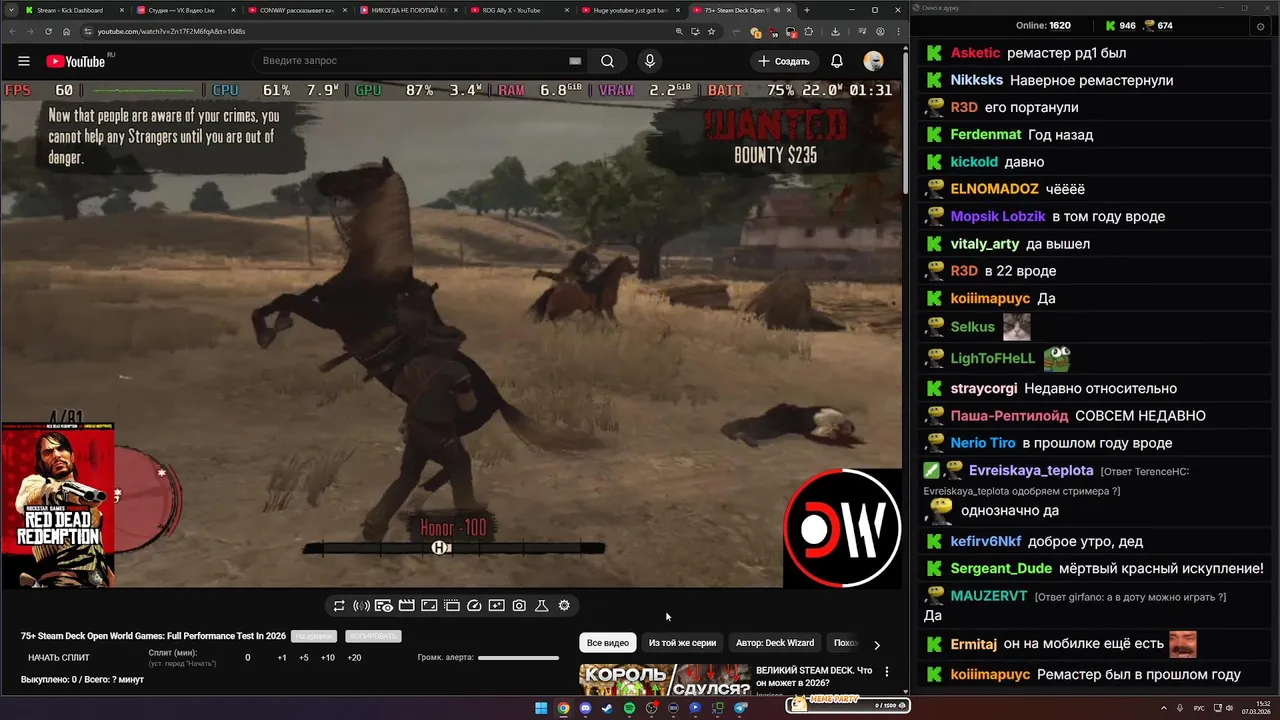Take a screenshot with the camera icon
The width and height of the screenshot is (1280, 720).
[x=519, y=605]
